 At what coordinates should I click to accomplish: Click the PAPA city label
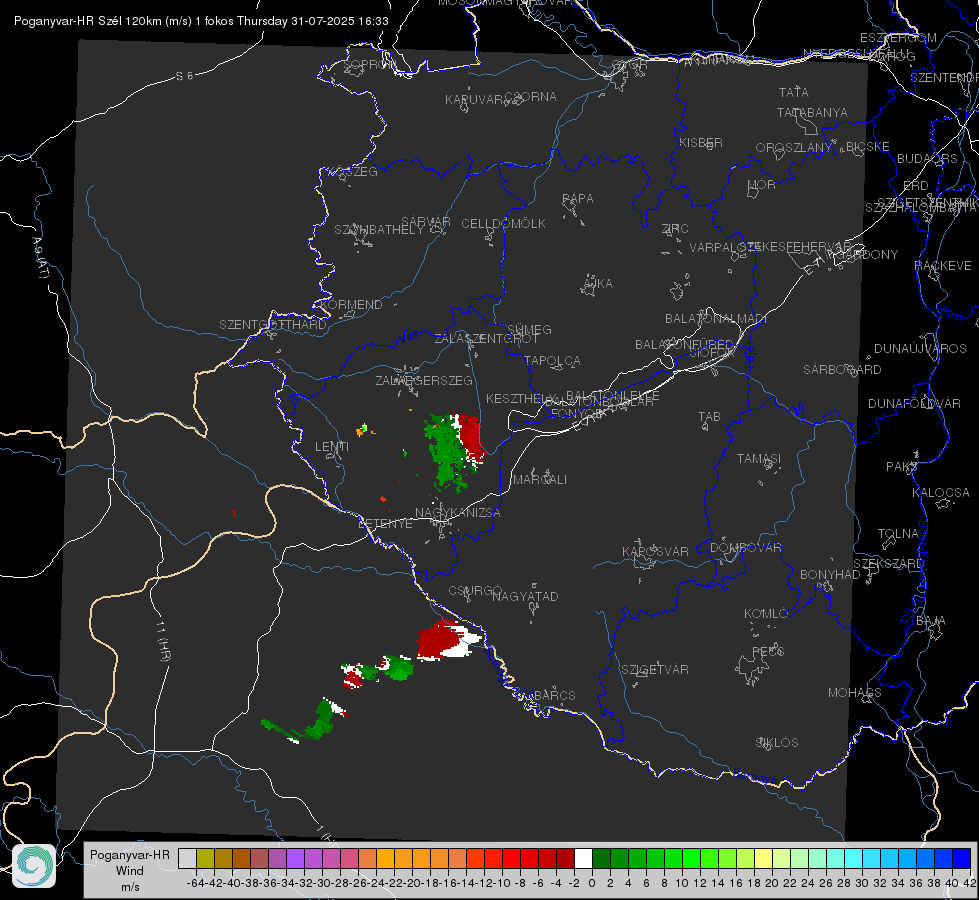click(578, 199)
